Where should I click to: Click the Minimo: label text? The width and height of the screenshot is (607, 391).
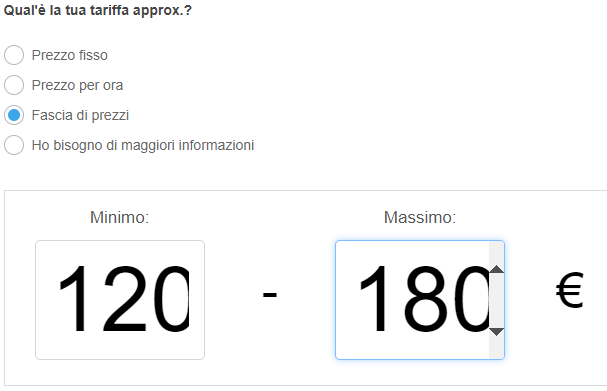pyautogui.click(x=120, y=217)
